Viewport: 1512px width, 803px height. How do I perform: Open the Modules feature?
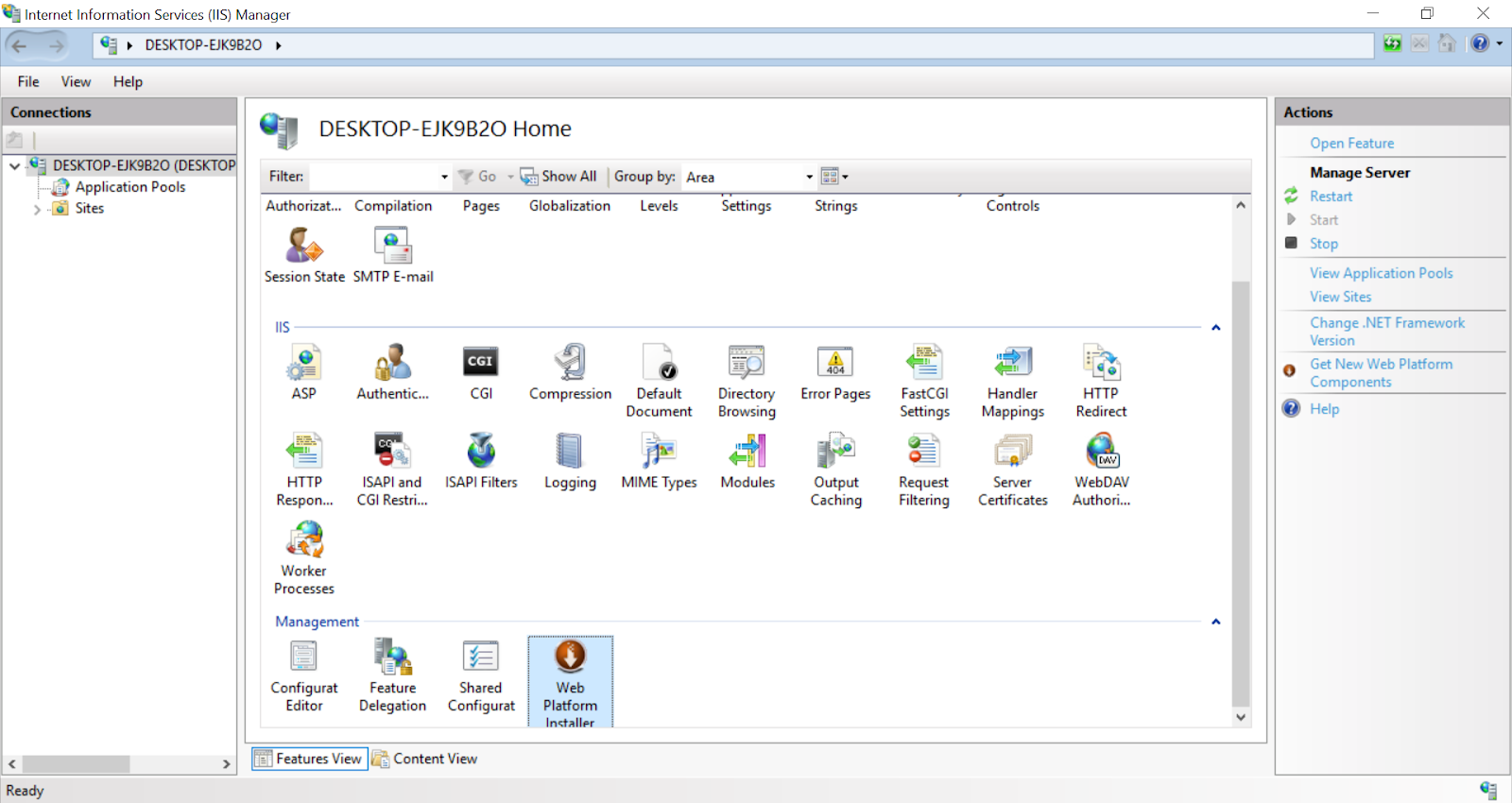point(747,461)
